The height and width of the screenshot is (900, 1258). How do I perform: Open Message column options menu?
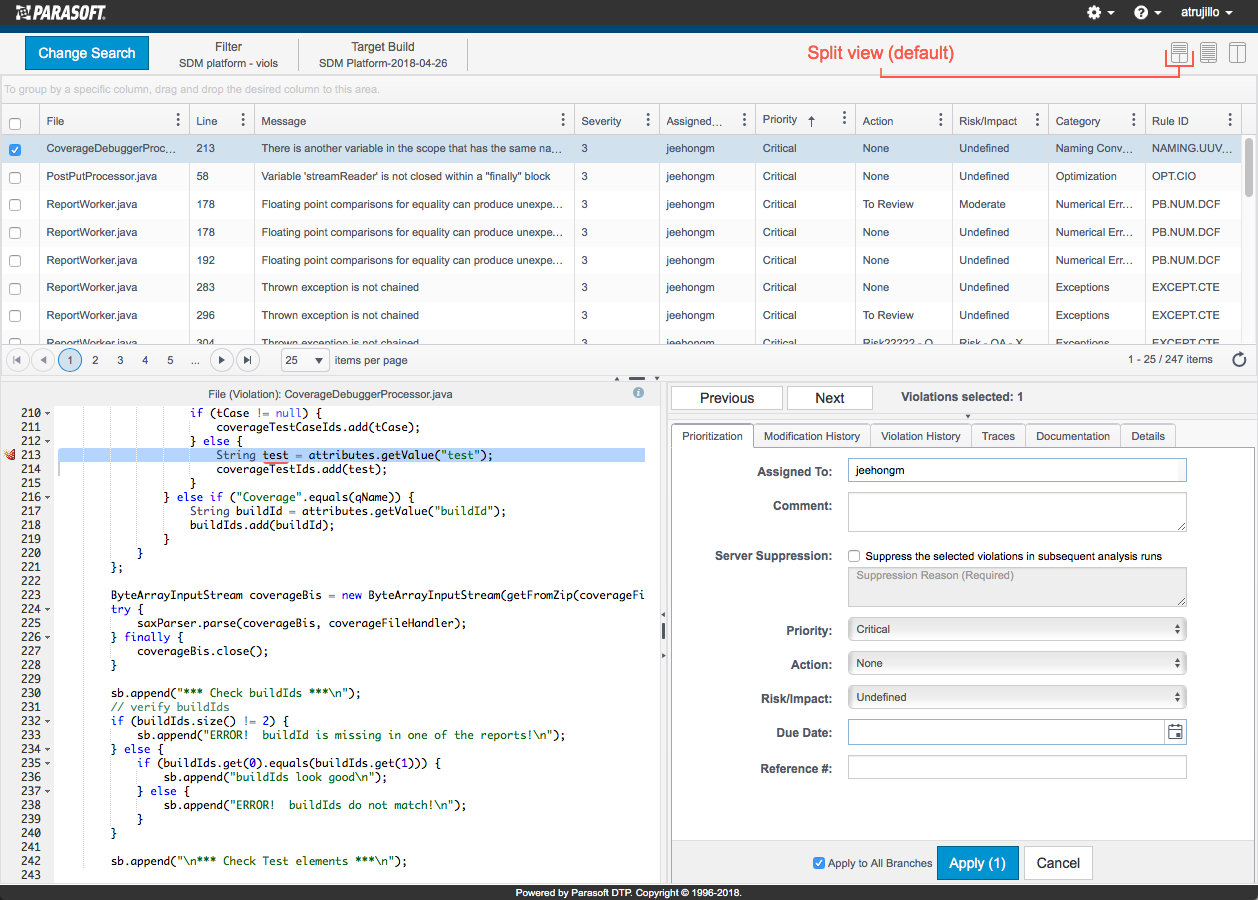[562, 120]
